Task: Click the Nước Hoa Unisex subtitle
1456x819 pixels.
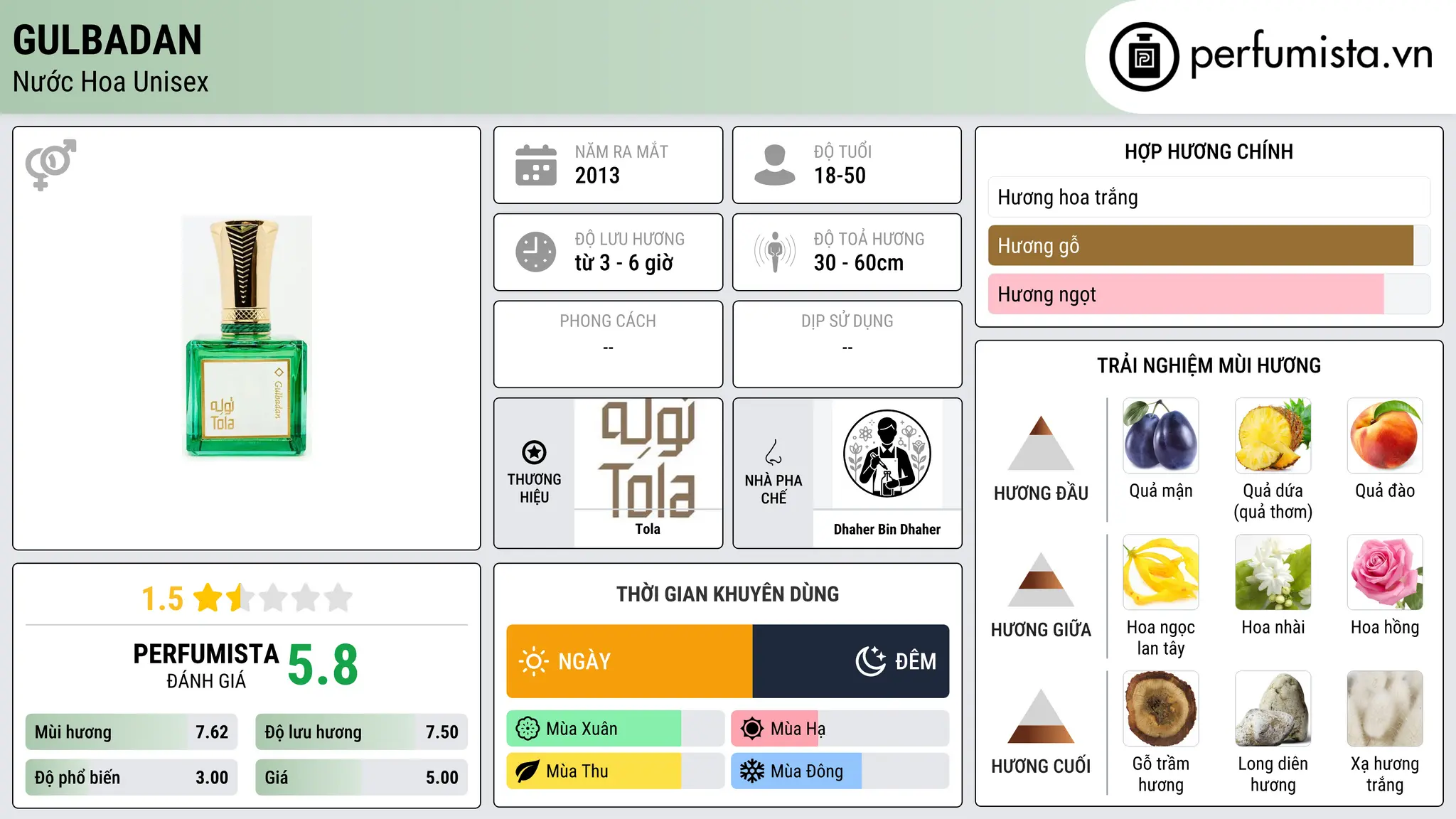Action: [111, 82]
